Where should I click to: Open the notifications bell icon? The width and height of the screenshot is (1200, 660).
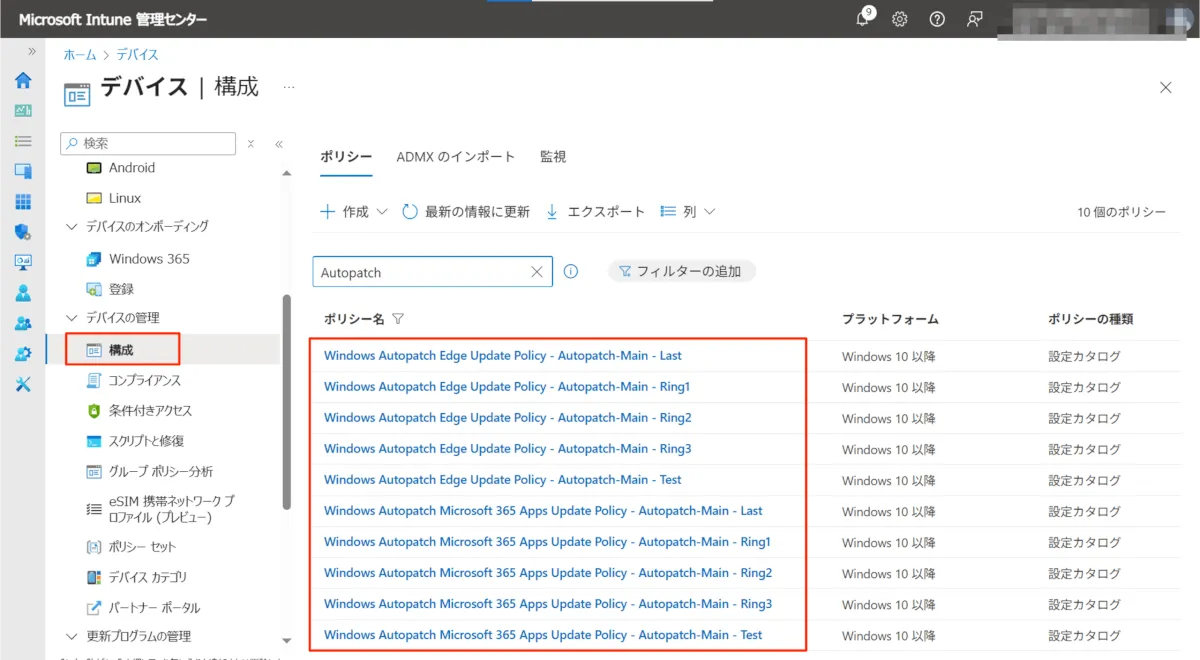863,19
